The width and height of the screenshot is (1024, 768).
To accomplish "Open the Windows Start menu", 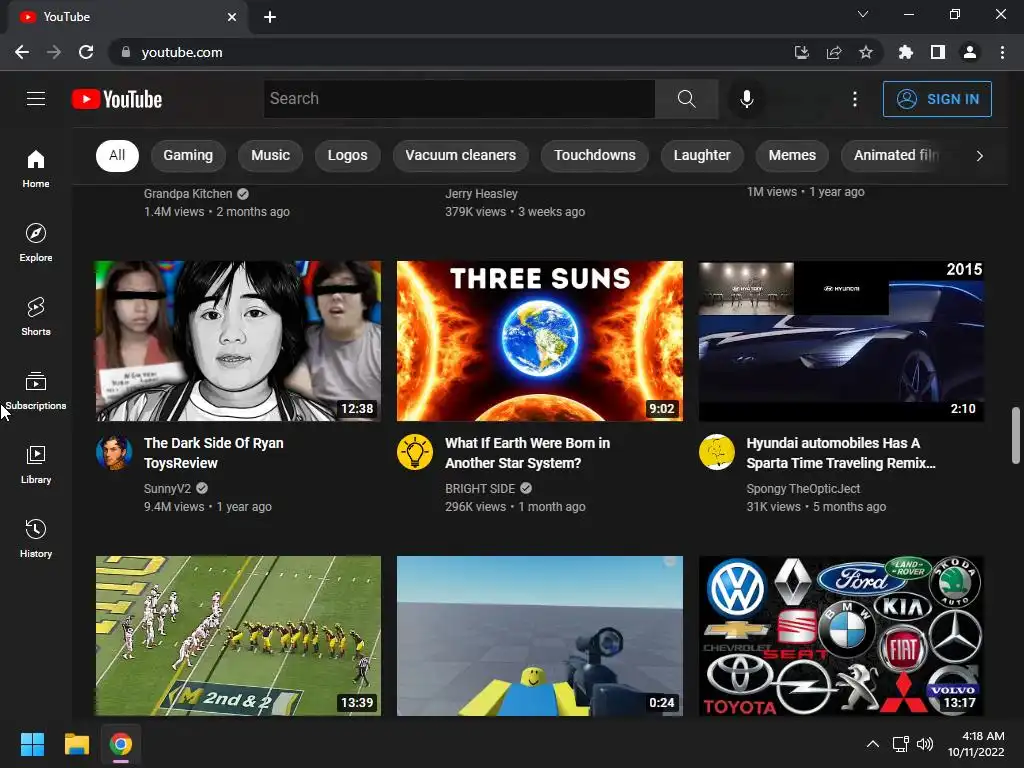I will 32,744.
